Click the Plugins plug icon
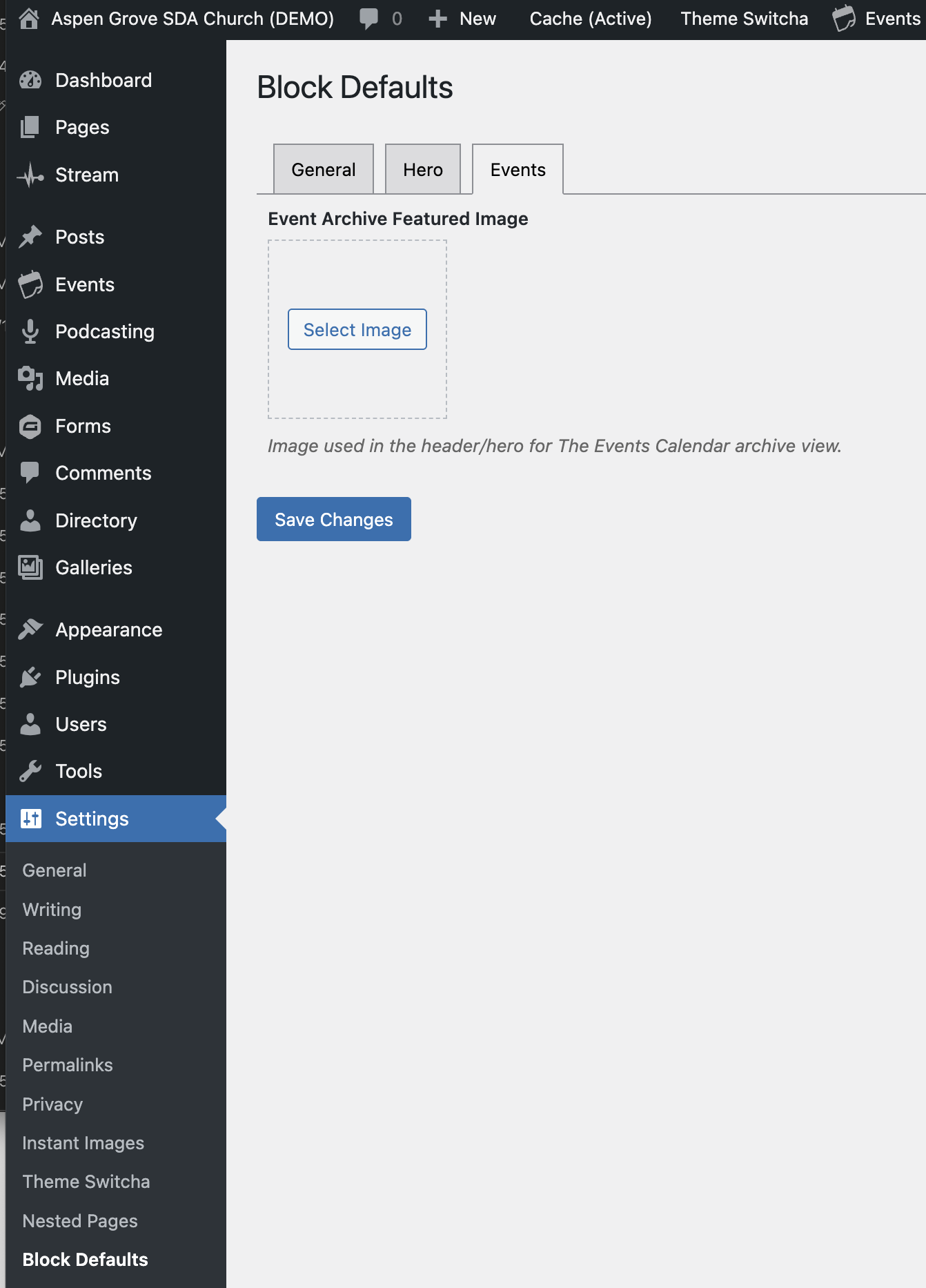This screenshot has width=926, height=1288. click(x=30, y=678)
